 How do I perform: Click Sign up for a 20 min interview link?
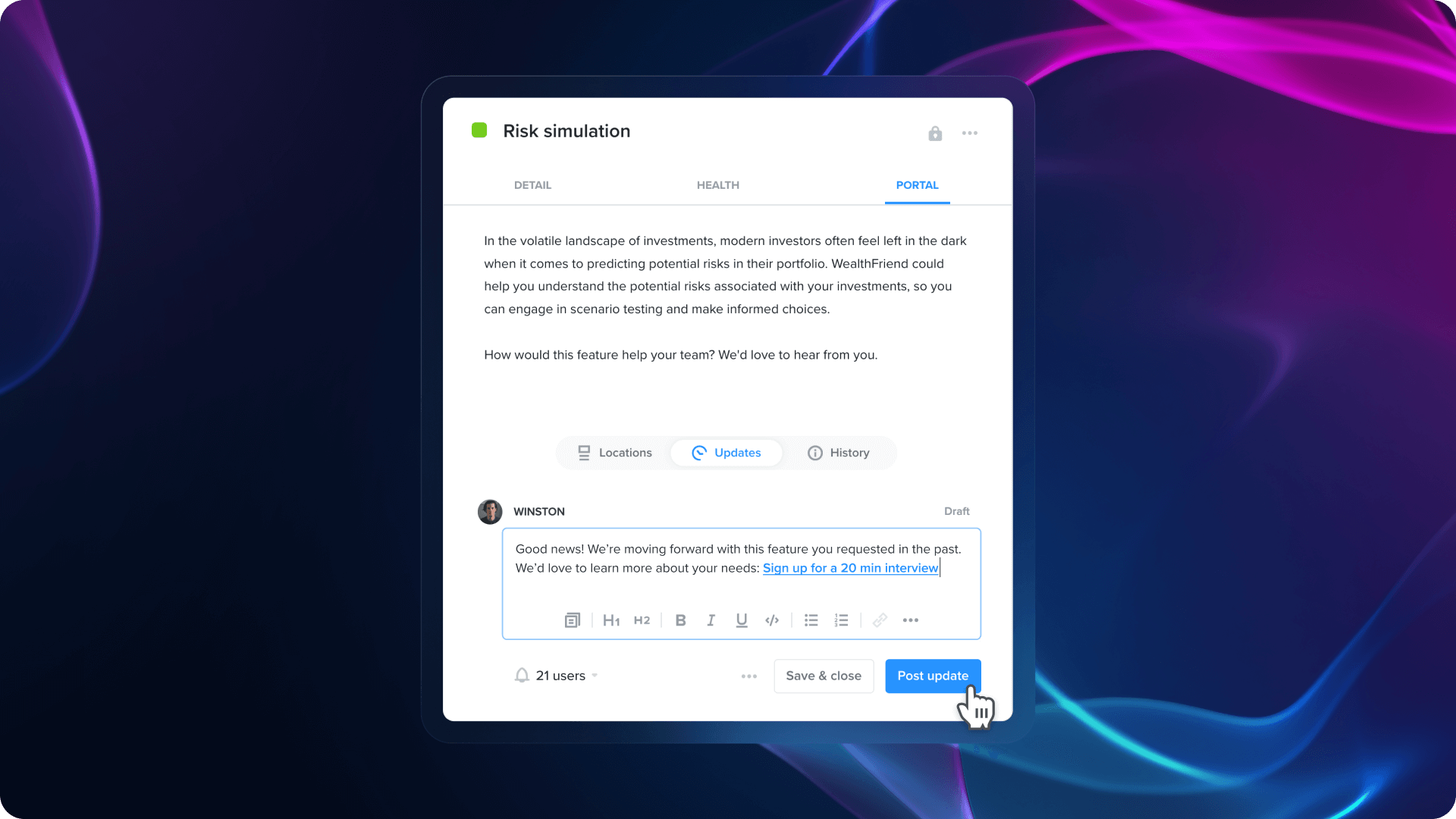click(850, 568)
